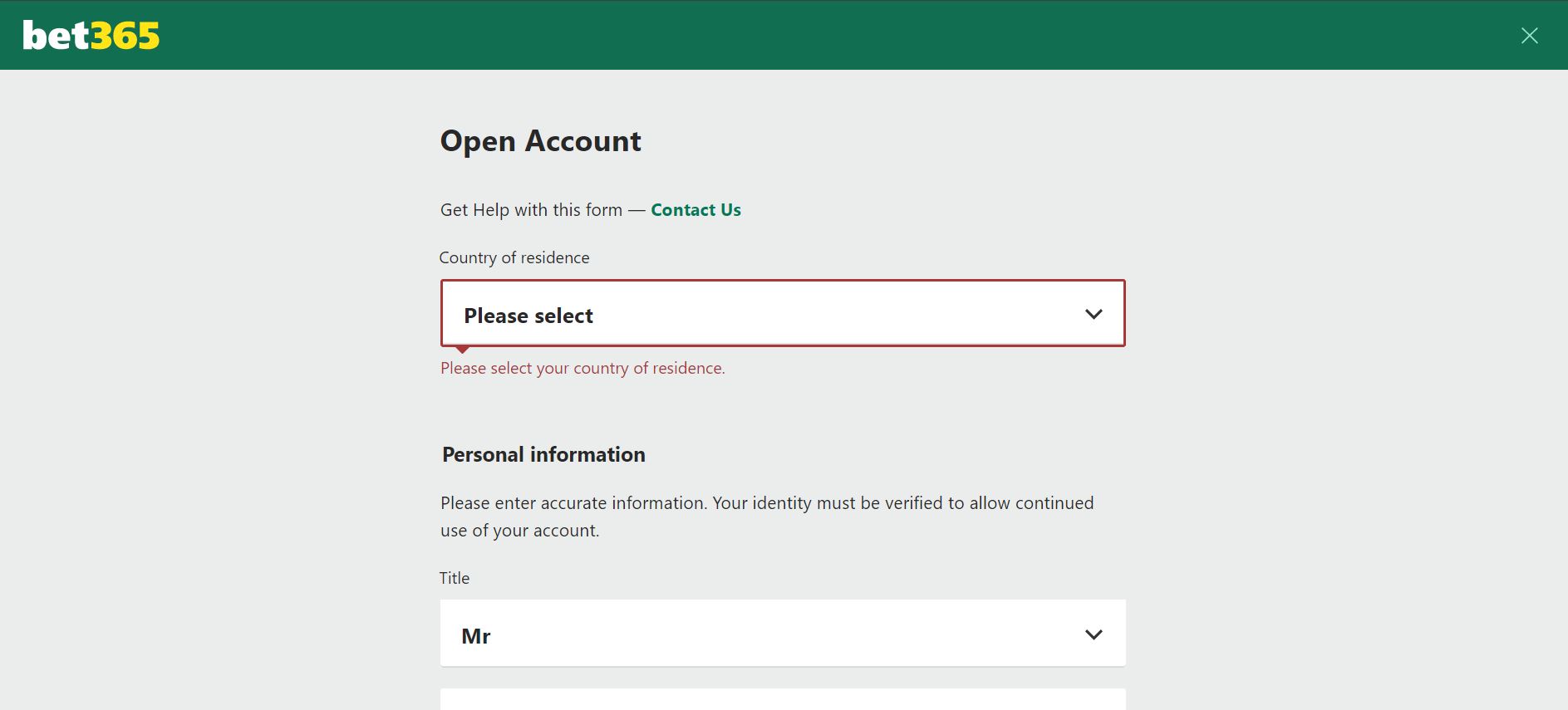Open the Title dropdown showing Mr
This screenshot has width=1568, height=710.
[x=782, y=633]
